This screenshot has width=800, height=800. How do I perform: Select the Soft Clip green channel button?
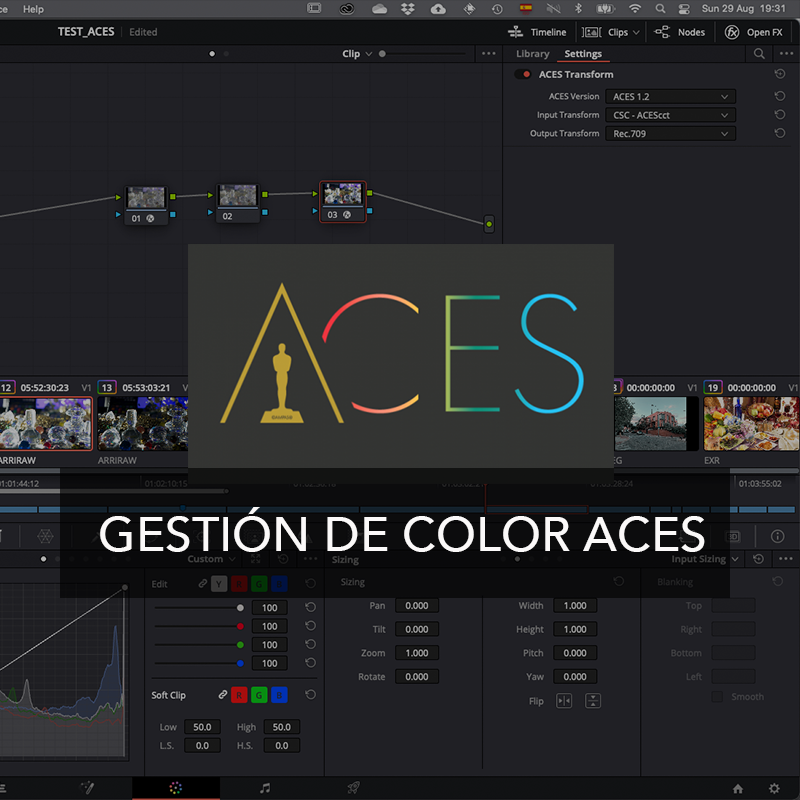pyautogui.click(x=259, y=695)
